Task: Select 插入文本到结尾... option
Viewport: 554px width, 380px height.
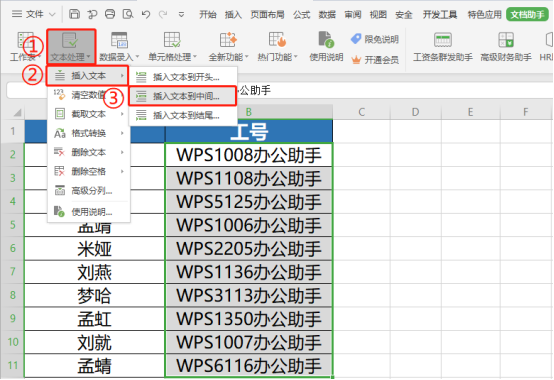Action: (183, 115)
